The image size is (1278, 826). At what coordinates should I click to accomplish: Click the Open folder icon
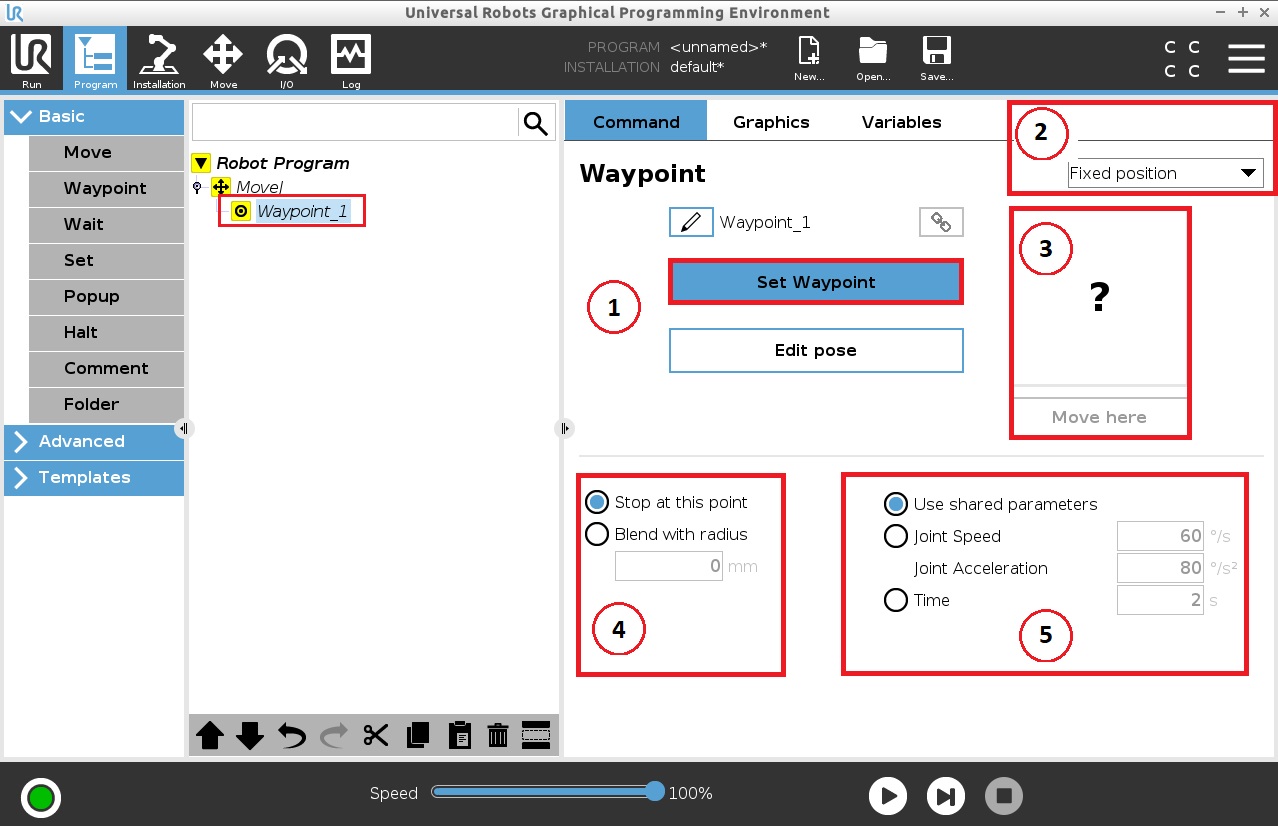tap(873, 58)
